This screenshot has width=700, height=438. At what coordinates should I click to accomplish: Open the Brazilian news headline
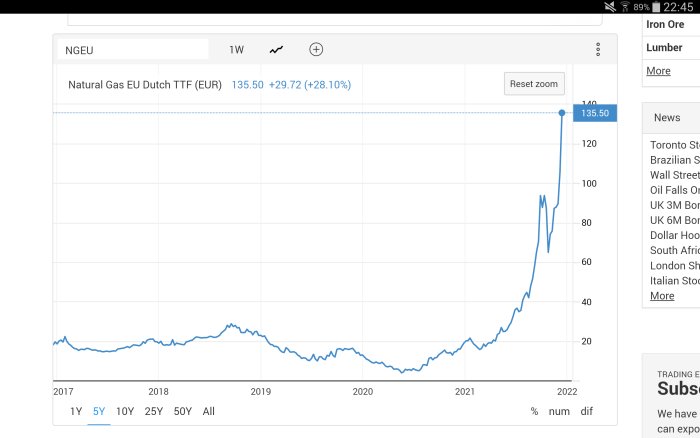pos(675,160)
